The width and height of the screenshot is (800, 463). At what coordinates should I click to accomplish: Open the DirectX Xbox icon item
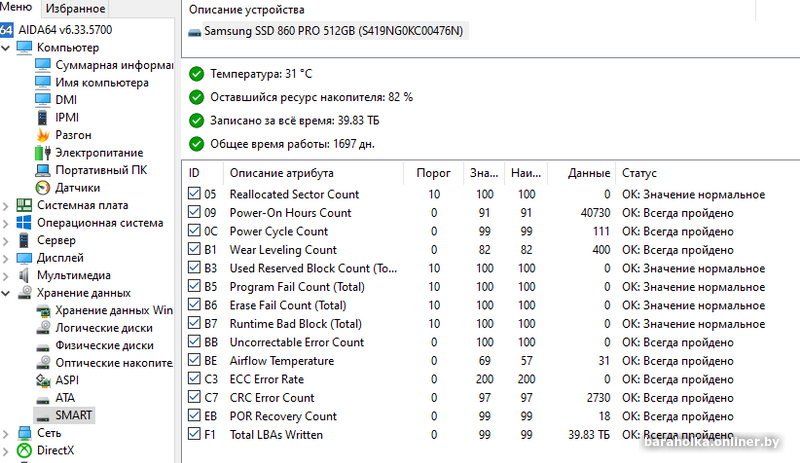(25, 451)
